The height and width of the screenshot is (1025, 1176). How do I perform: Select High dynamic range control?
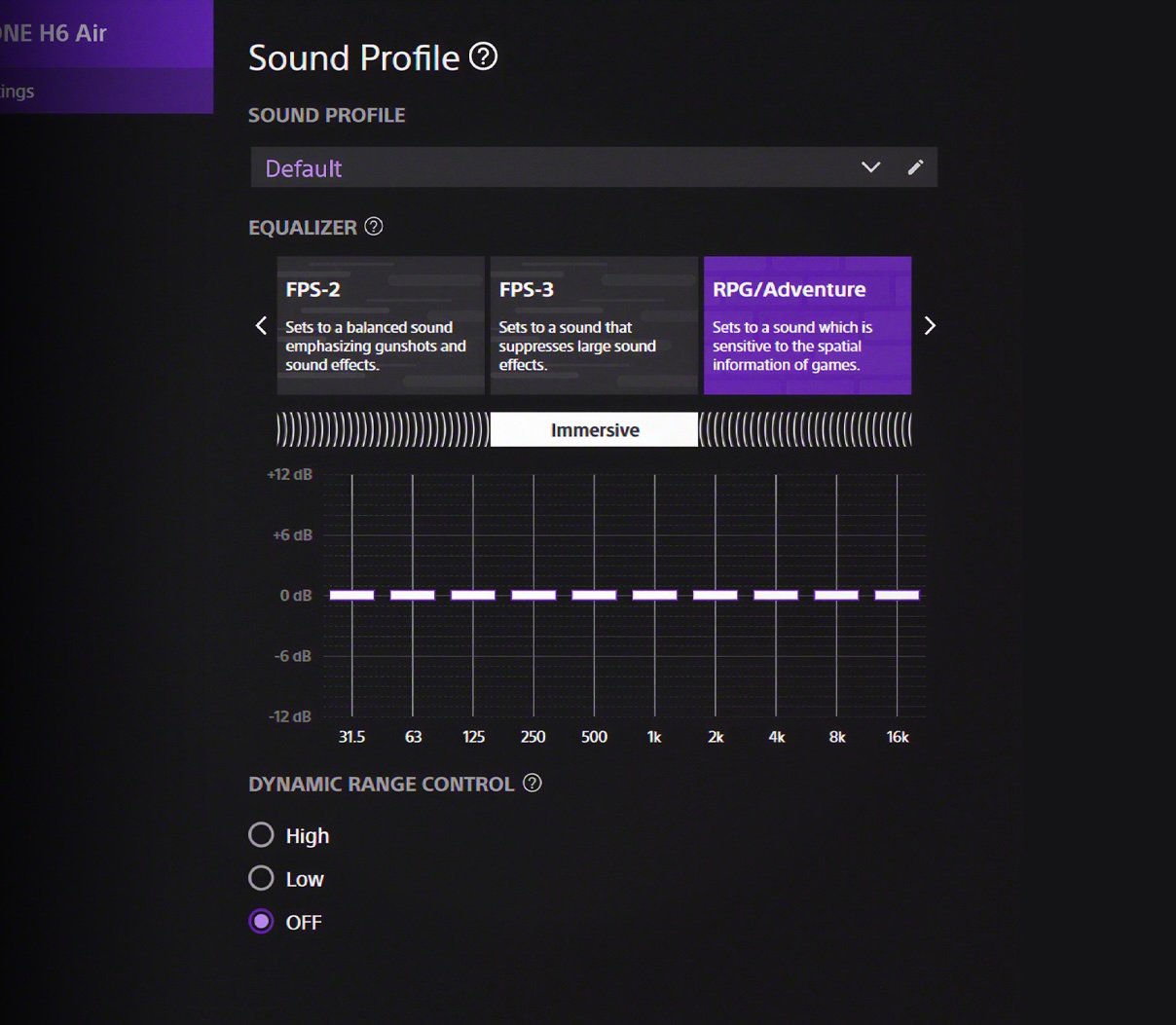pos(261,835)
